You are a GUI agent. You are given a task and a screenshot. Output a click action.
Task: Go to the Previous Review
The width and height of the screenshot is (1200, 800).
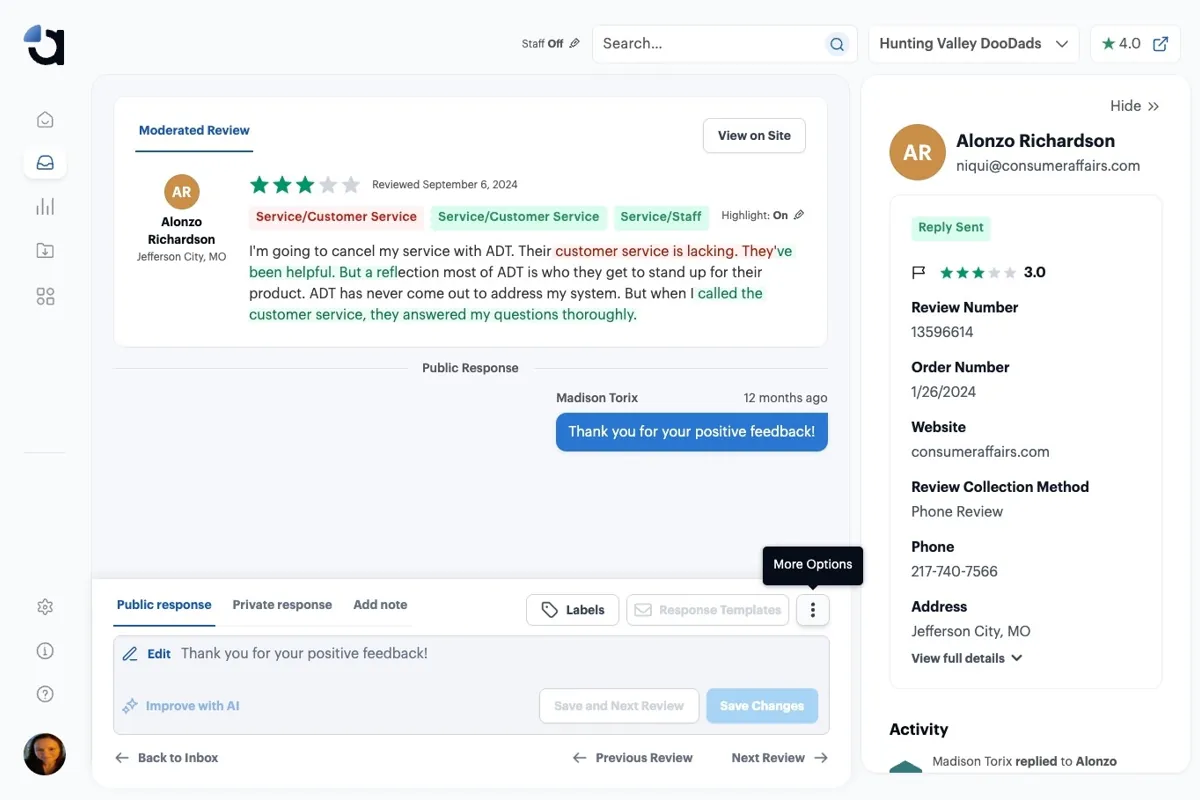pos(633,758)
